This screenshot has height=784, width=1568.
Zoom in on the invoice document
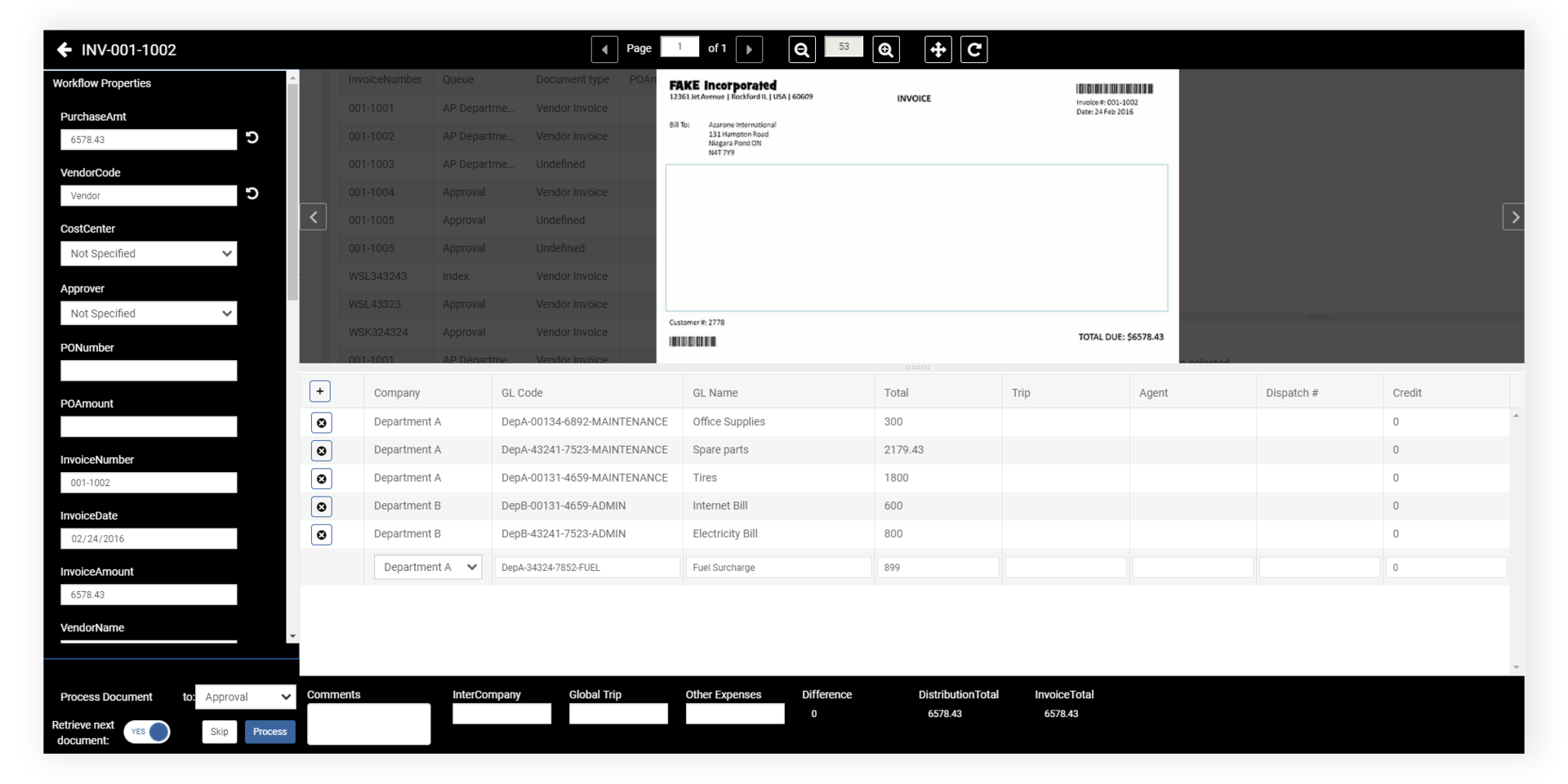click(x=885, y=49)
